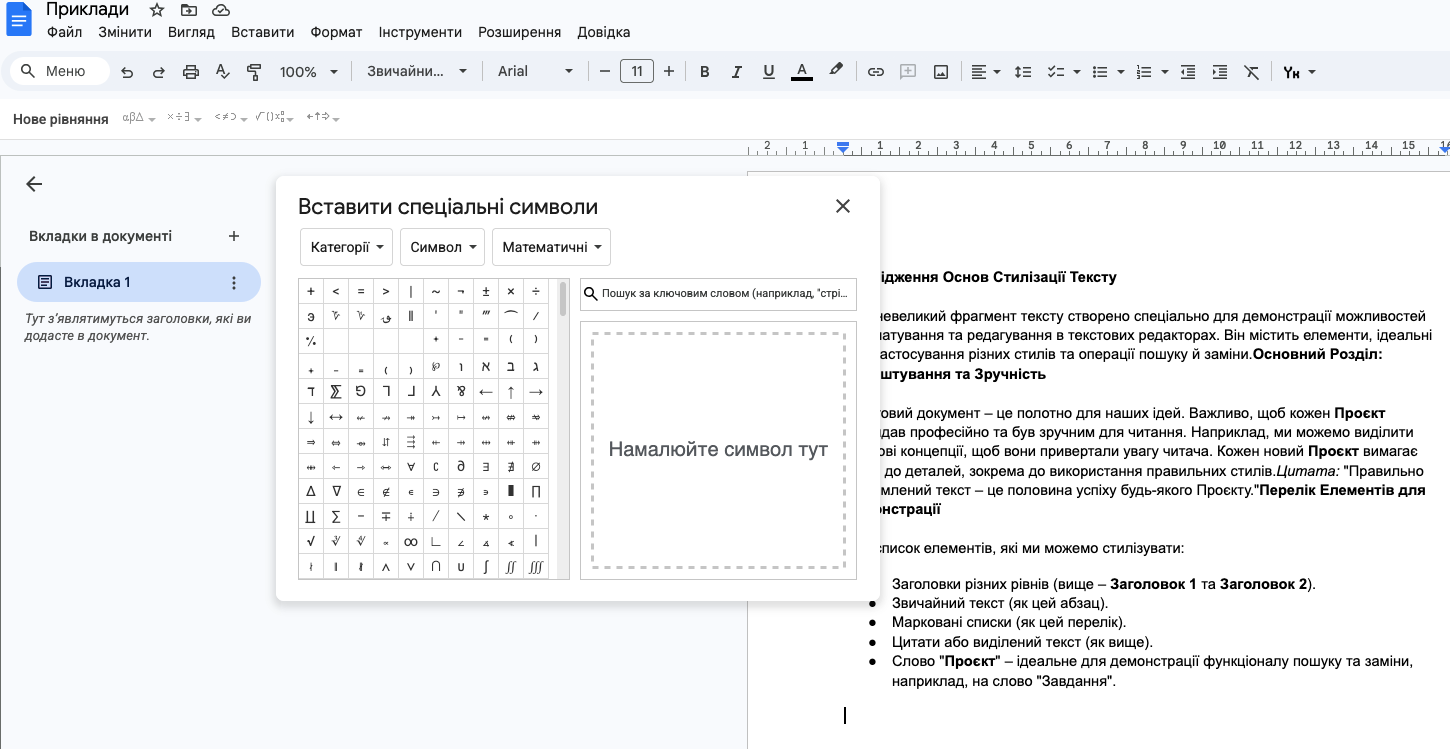Toggle Underline formatting
Screen dimensions: 1450x749
pos(768,72)
